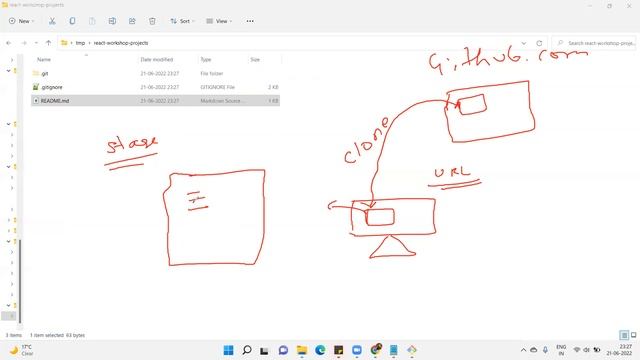Open the Zoom app on the taskbar

point(357,350)
